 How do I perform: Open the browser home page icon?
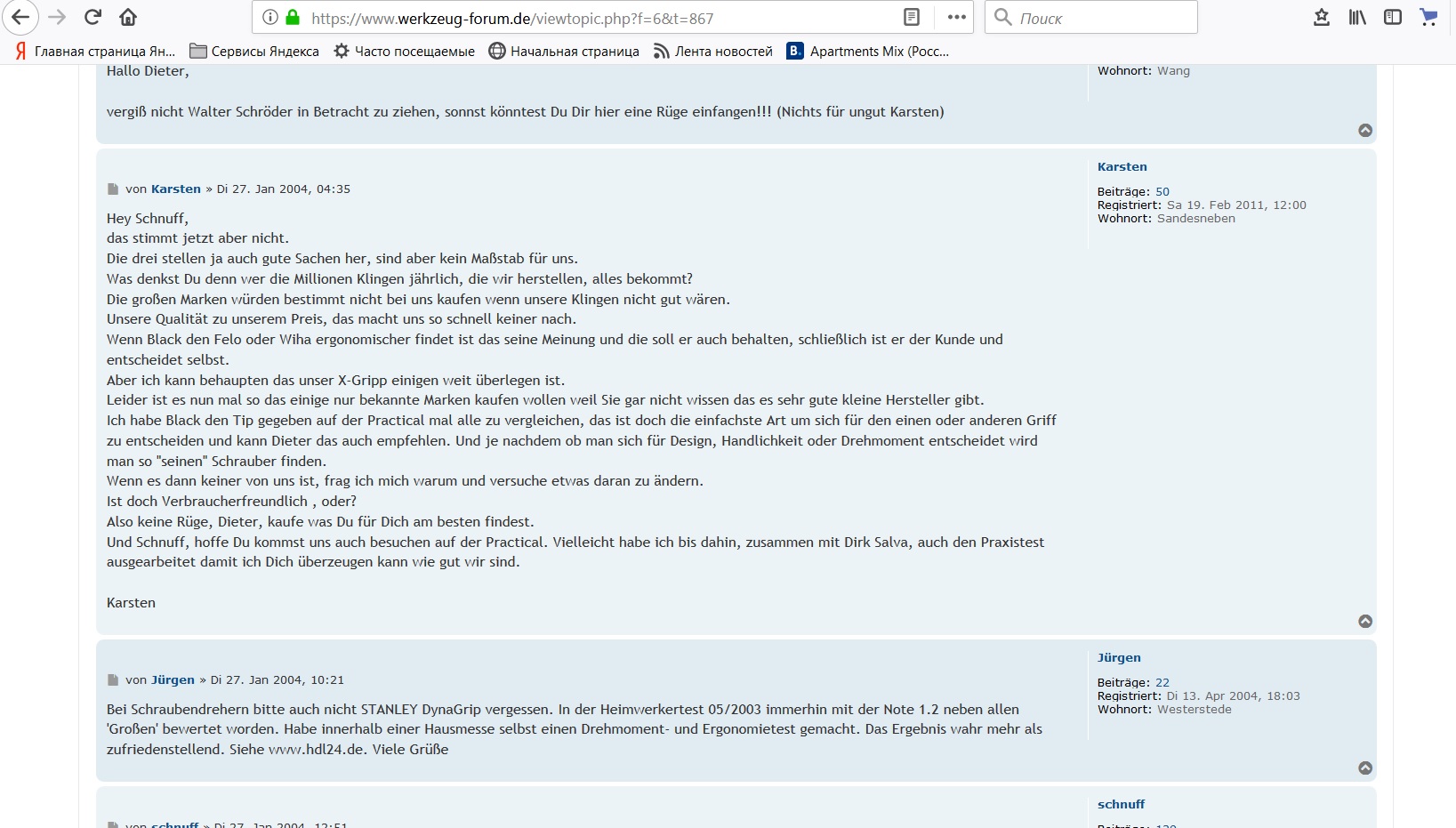(x=128, y=17)
